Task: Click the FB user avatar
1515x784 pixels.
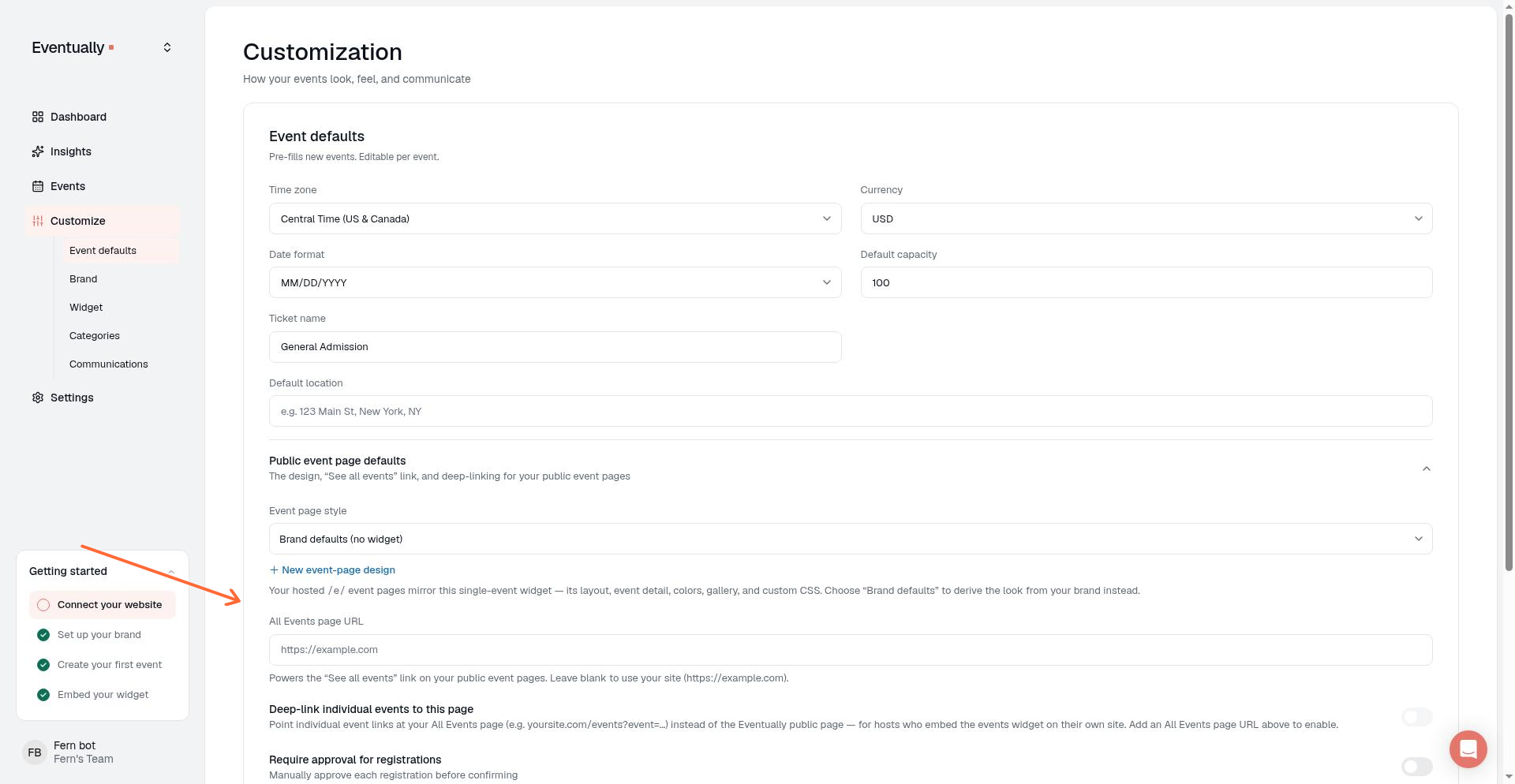Action: 35,752
